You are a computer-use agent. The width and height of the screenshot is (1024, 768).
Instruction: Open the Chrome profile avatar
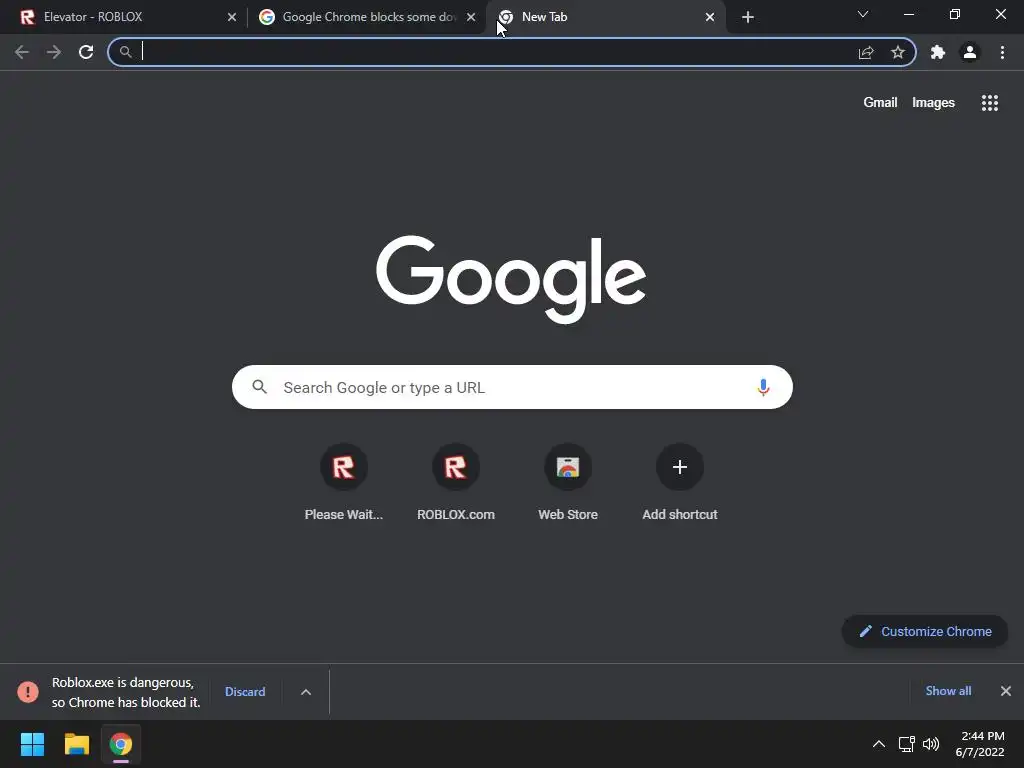click(x=970, y=52)
